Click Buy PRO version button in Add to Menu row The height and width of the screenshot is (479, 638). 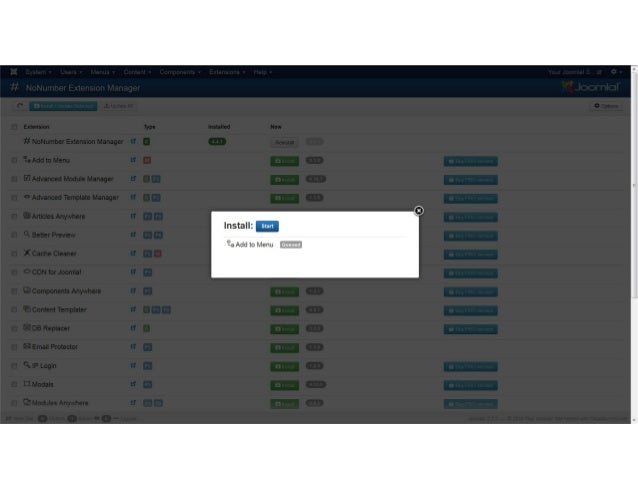470,161
